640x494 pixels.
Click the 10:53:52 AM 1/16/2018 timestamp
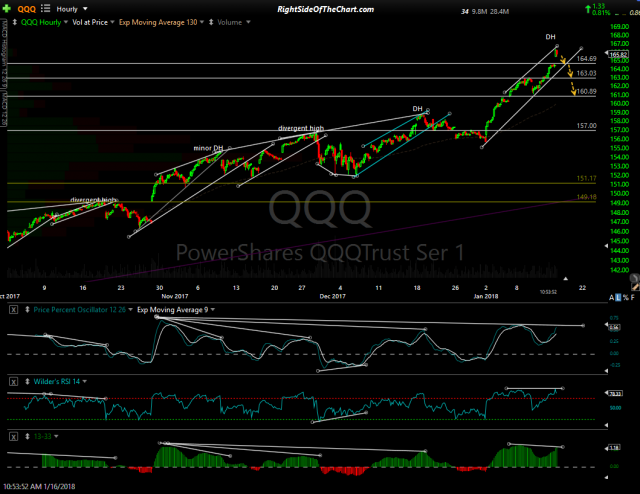[39, 486]
